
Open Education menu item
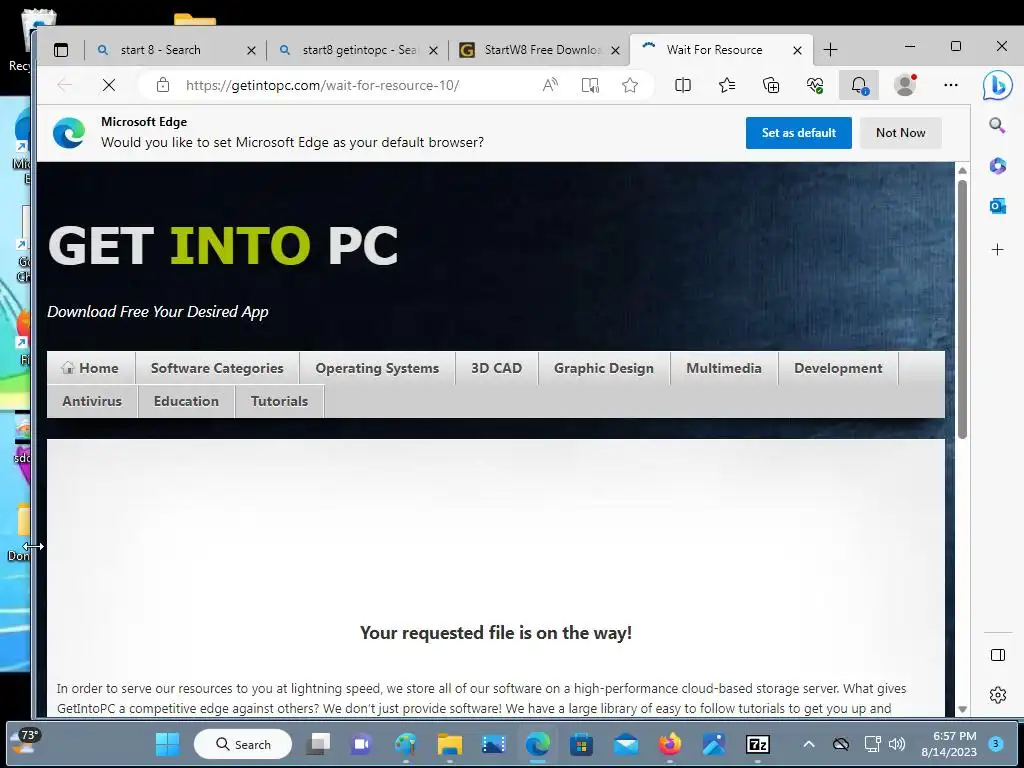click(x=187, y=401)
